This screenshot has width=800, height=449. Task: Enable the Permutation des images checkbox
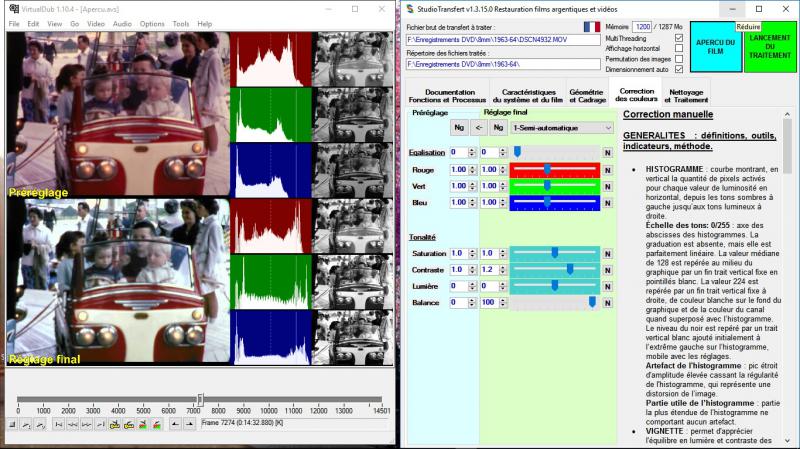point(679,59)
